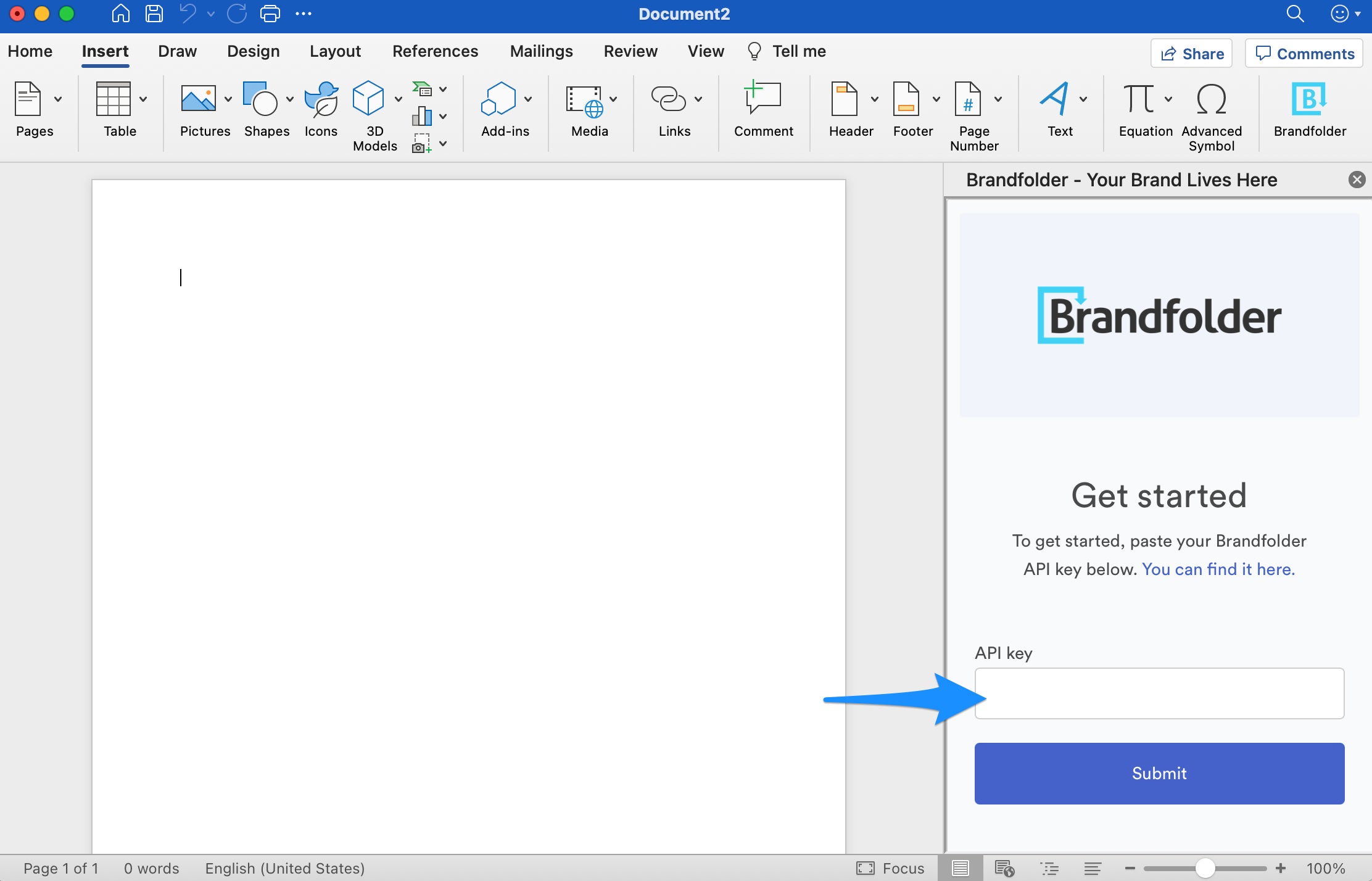Image resolution: width=1372 pixels, height=881 pixels.
Task: Click the Chart icon in the ribbon
Action: (x=422, y=116)
